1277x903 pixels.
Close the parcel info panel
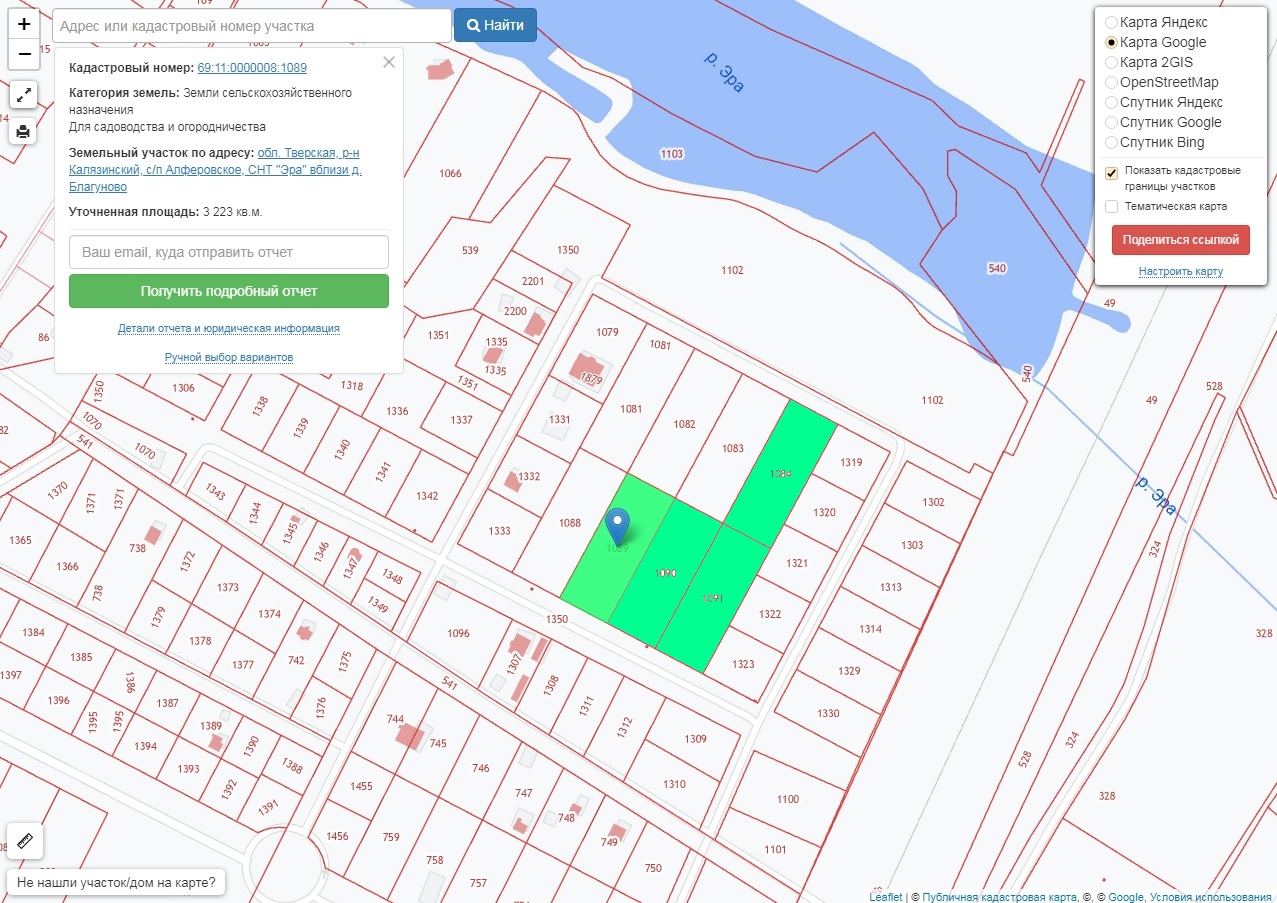389,62
